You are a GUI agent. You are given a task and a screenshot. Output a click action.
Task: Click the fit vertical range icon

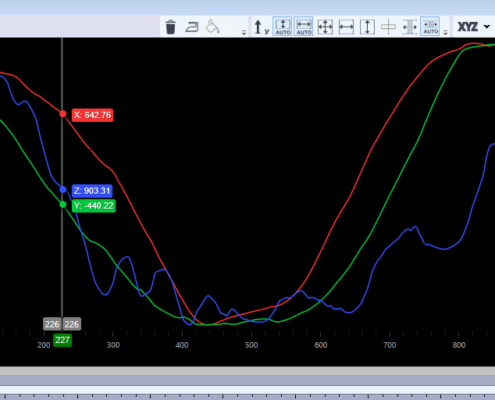point(367,27)
